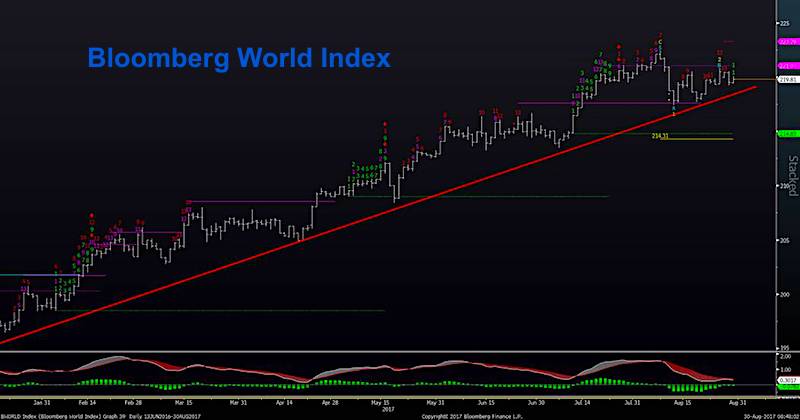Click the 205 price axis label

point(784,240)
